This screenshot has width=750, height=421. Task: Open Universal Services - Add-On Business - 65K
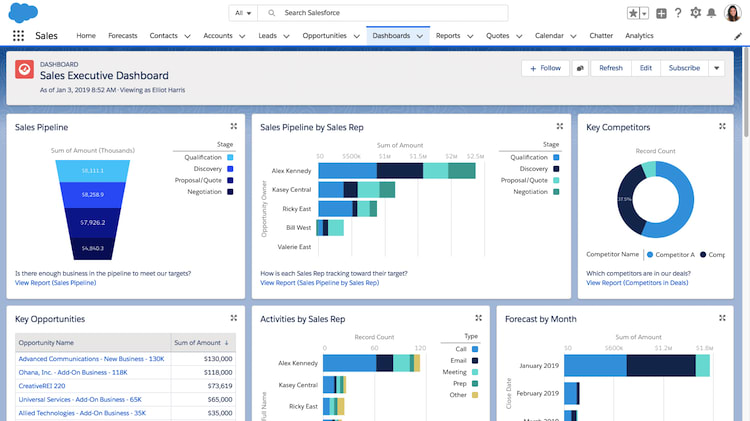tap(80, 399)
